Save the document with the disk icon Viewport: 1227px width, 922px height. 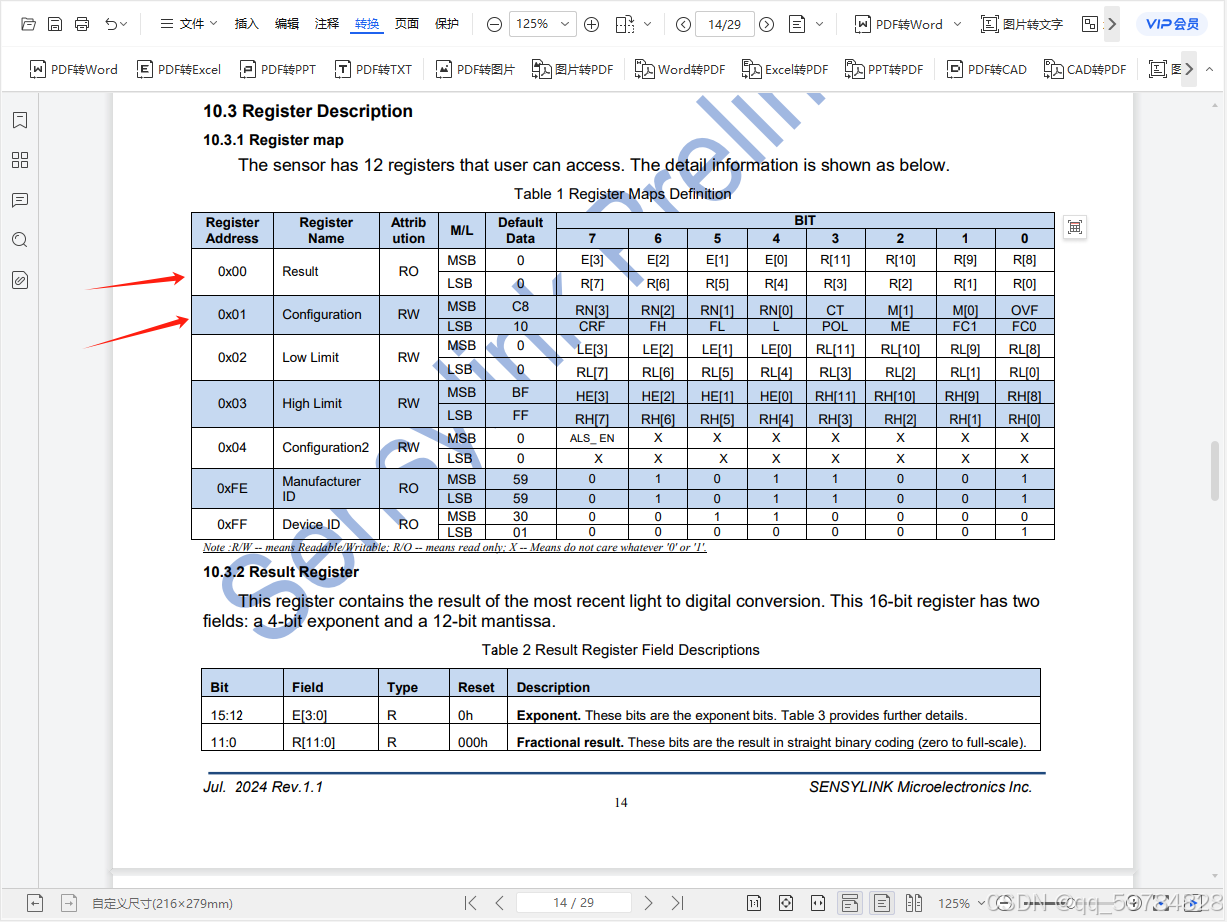[55, 24]
